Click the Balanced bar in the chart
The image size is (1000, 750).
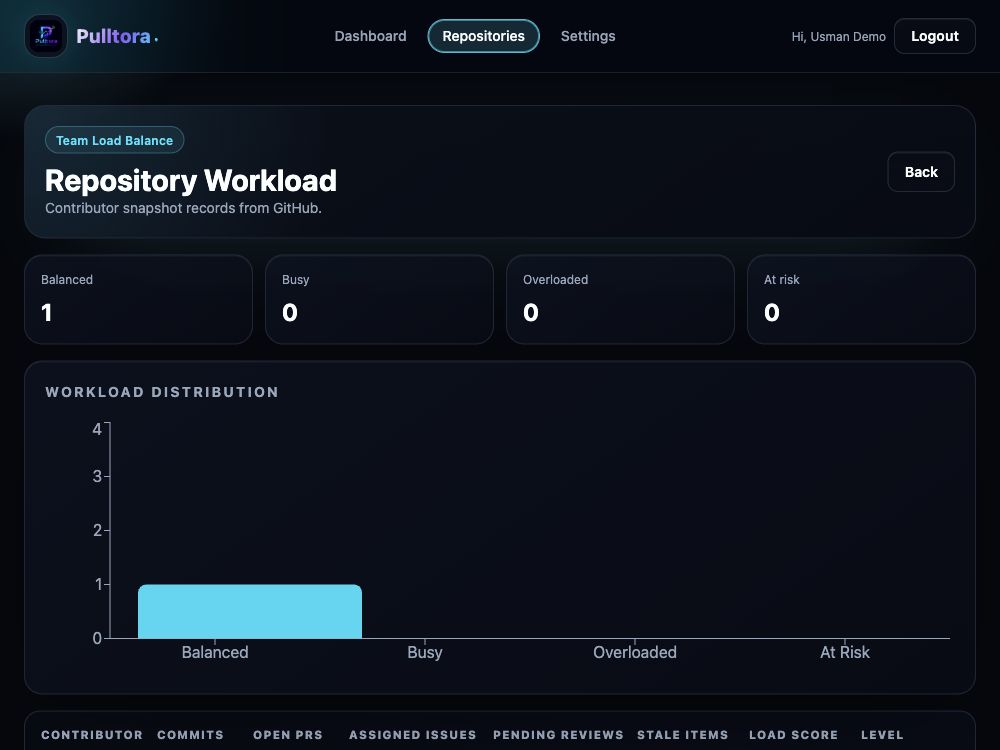[250, 612]
